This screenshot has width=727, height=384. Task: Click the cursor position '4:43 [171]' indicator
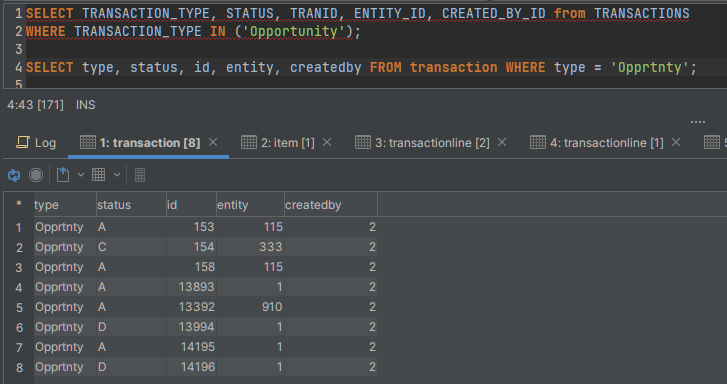click(35, 105)
